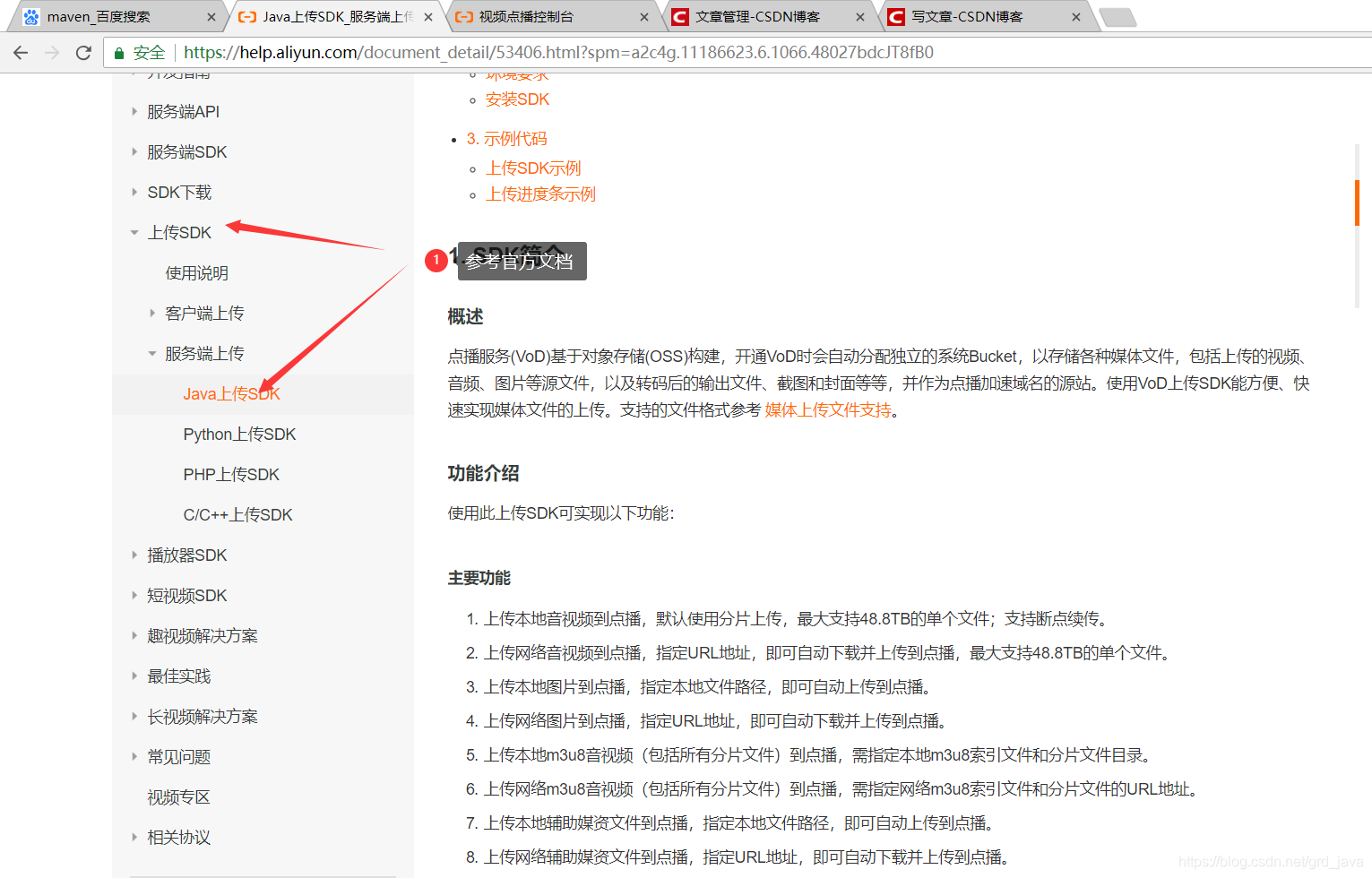This screenshot has height=878, width=1372.
Task: Click the 主要功能 heading
Action: click(479, 578)
